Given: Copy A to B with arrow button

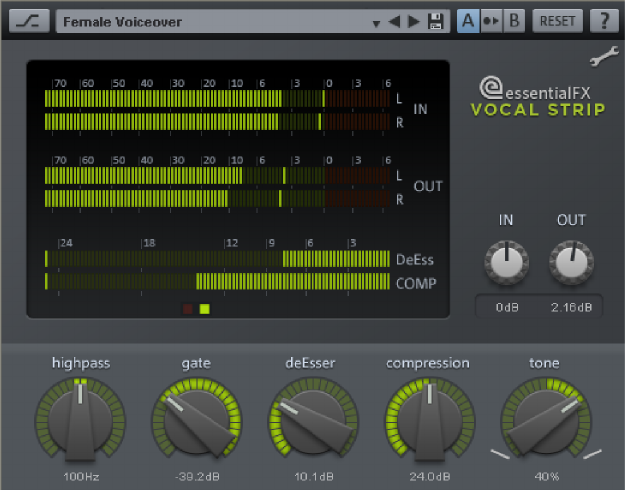Looking at the screenshot, I should pos(491,21).
